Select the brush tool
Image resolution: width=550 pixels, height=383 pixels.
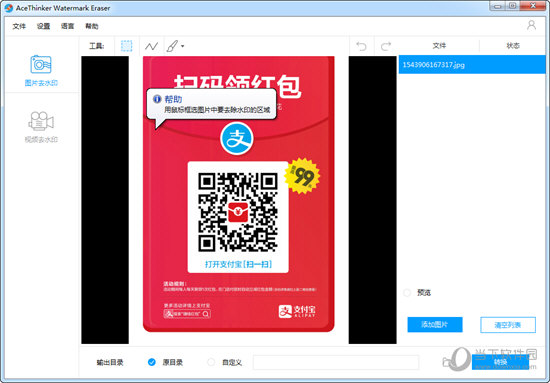point(172,46)
